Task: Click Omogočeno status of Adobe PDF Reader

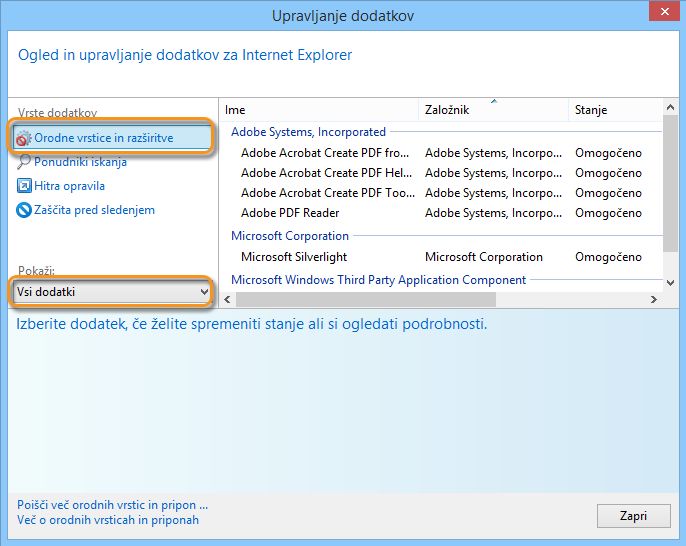Action: 608,213
